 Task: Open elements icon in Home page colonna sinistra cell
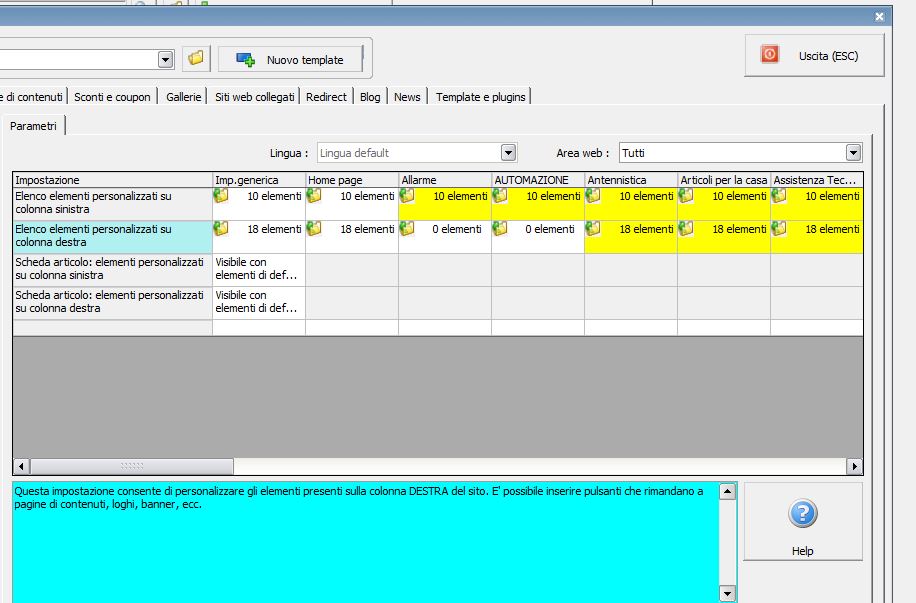click(314, 196)
